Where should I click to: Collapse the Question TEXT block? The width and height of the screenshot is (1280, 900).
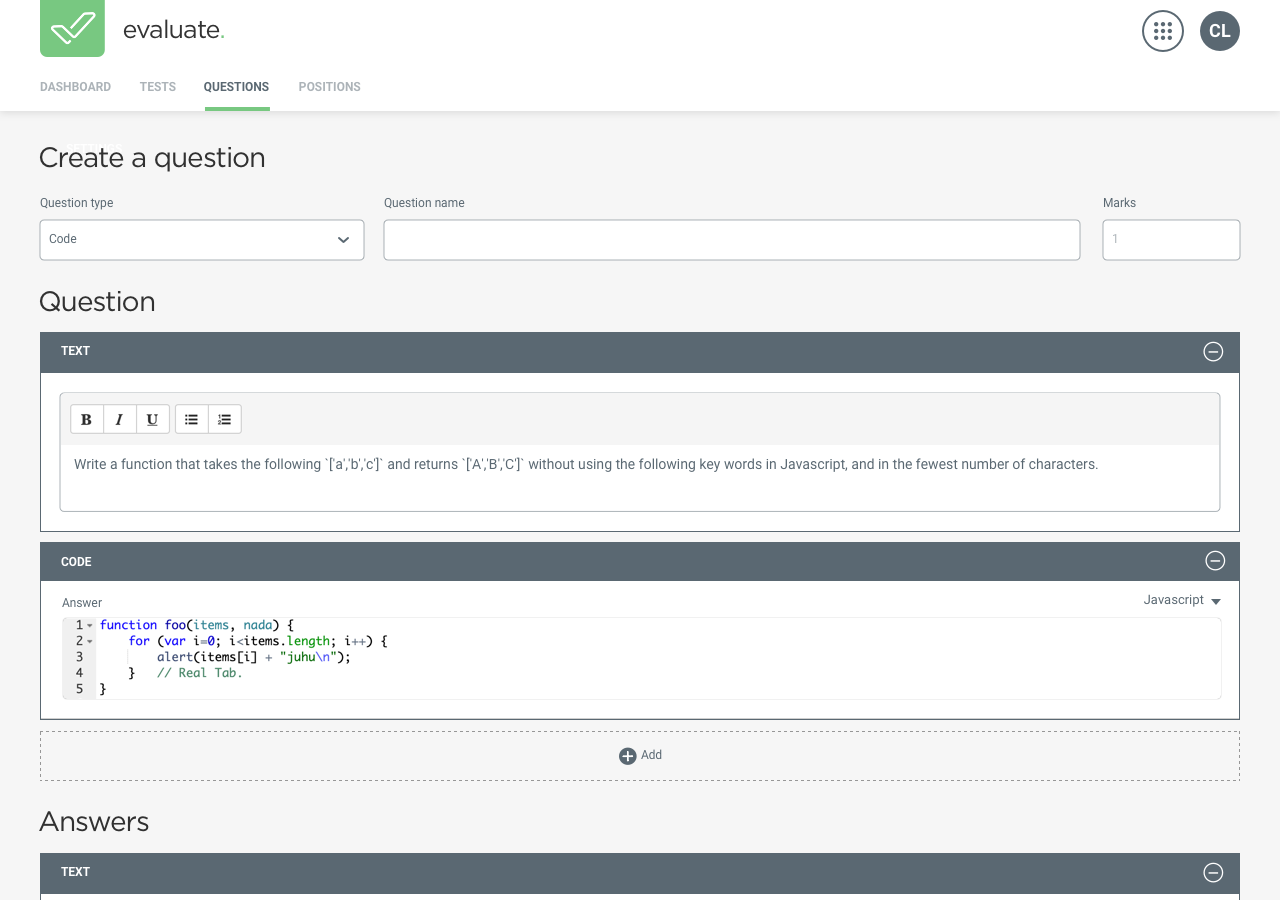(x=1213, y=352)
